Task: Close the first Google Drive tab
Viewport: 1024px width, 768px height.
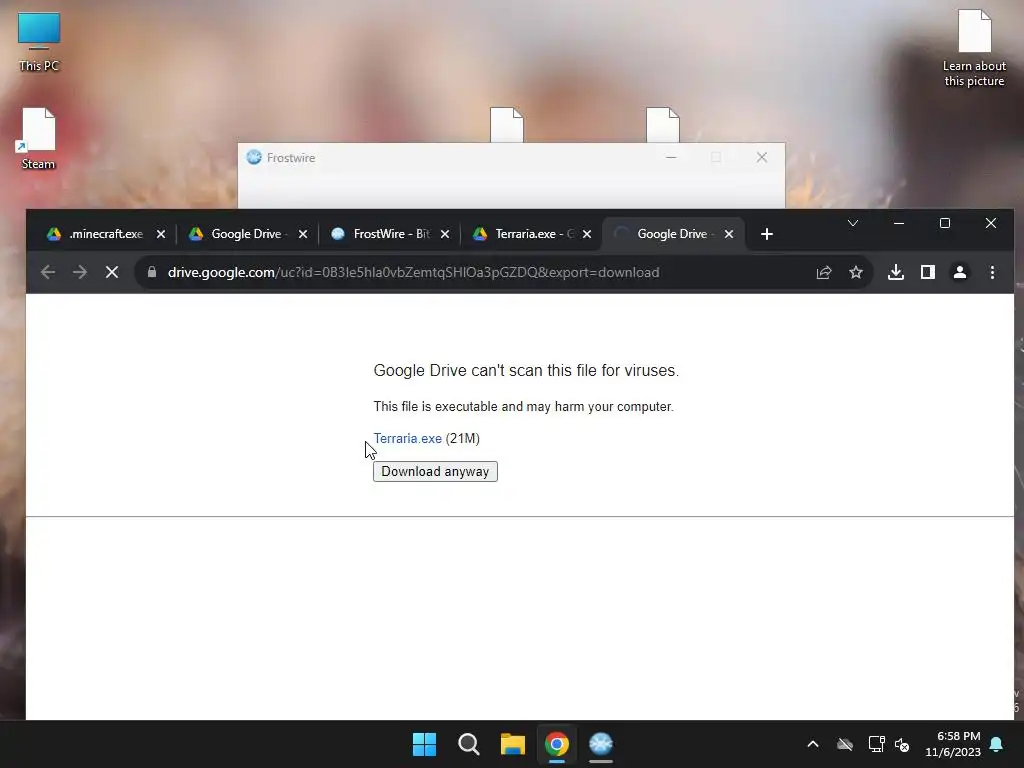Action: pos(303,234)
